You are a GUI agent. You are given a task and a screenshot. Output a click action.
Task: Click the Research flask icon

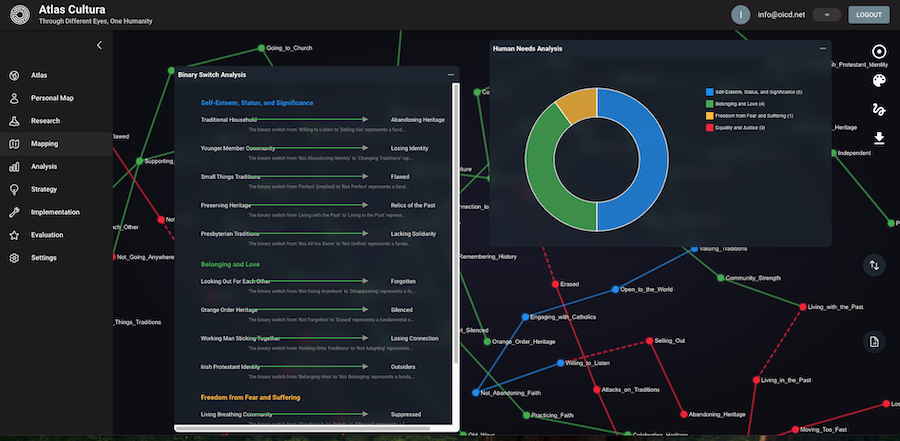tap(14, 121)
